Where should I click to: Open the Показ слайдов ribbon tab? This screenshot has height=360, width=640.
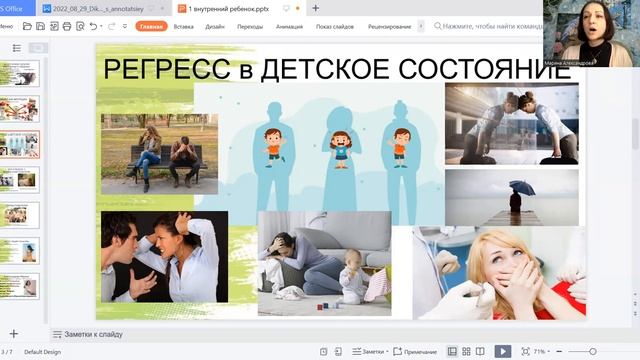pyautogui.click(x=335, y=27)
